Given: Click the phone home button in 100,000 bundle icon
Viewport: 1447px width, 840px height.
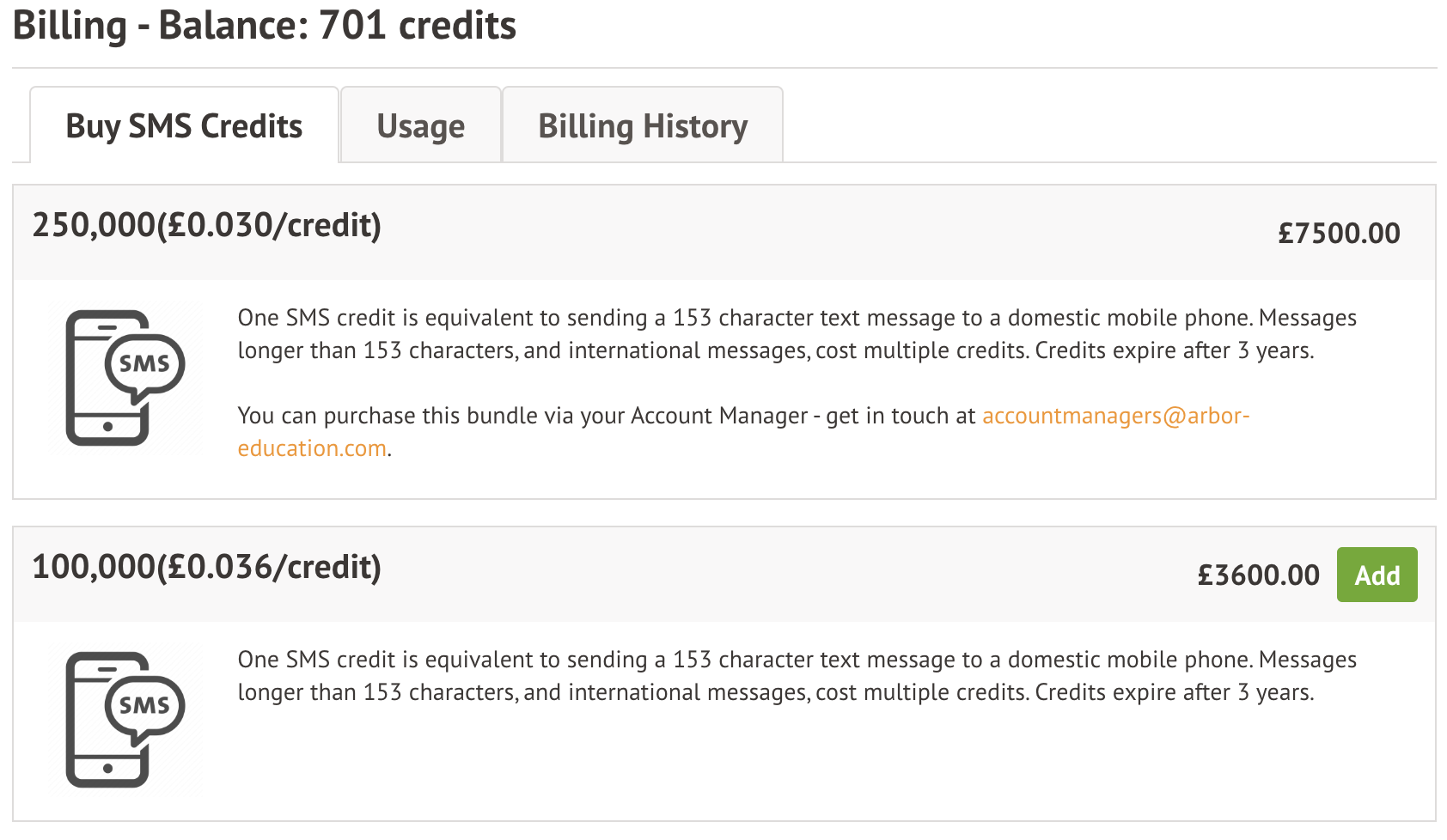Looking at the screenshot, I should [107, 769].
